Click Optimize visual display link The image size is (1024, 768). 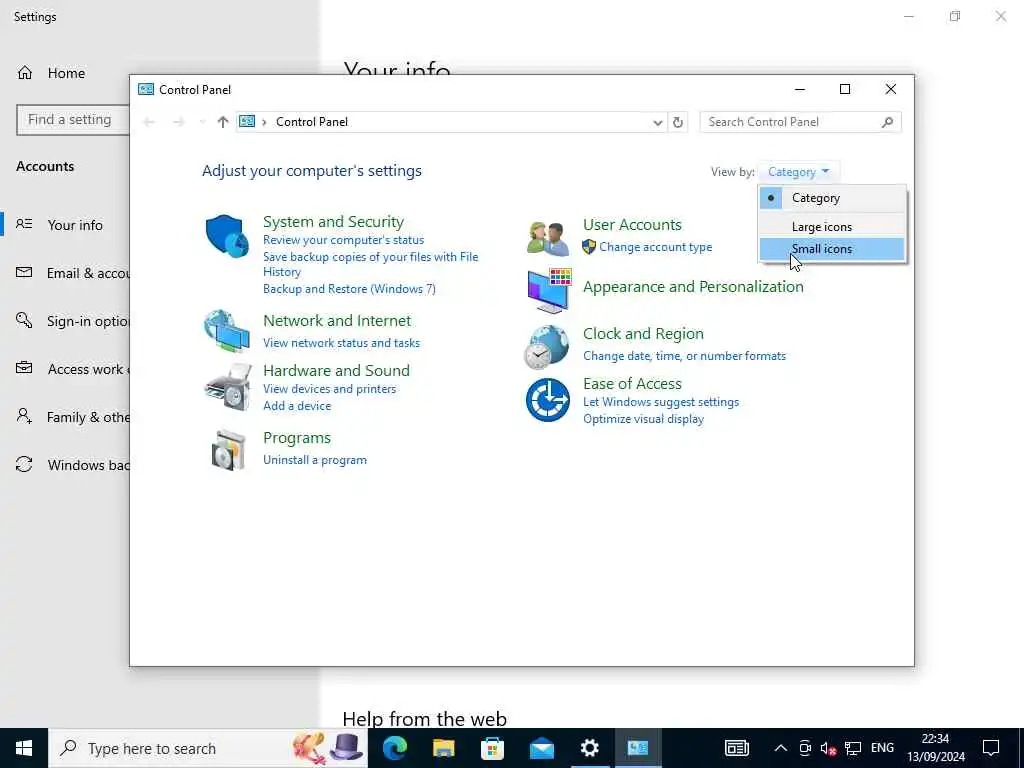click(643, 419)
